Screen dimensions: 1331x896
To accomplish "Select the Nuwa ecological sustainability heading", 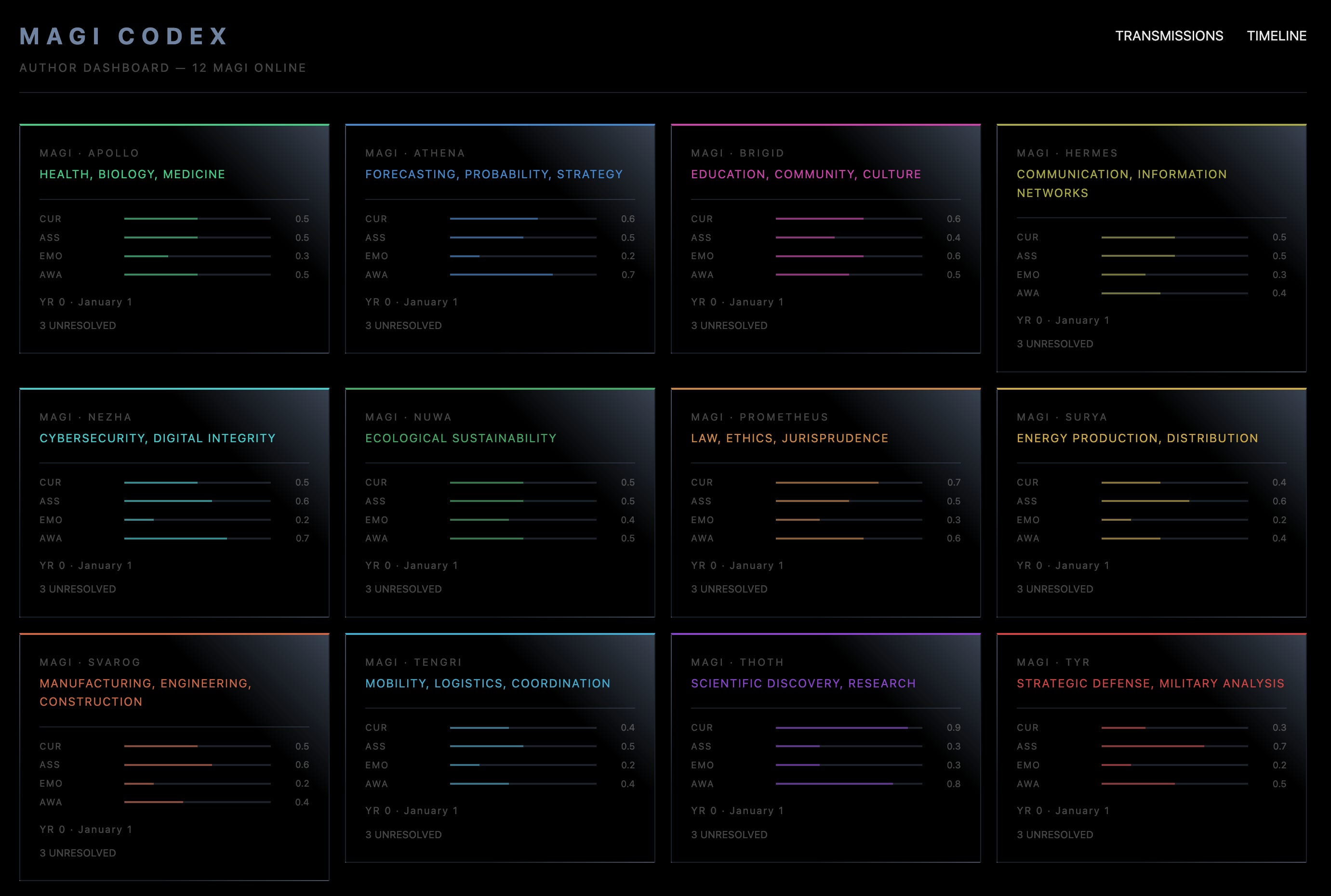I will [461, 438].
